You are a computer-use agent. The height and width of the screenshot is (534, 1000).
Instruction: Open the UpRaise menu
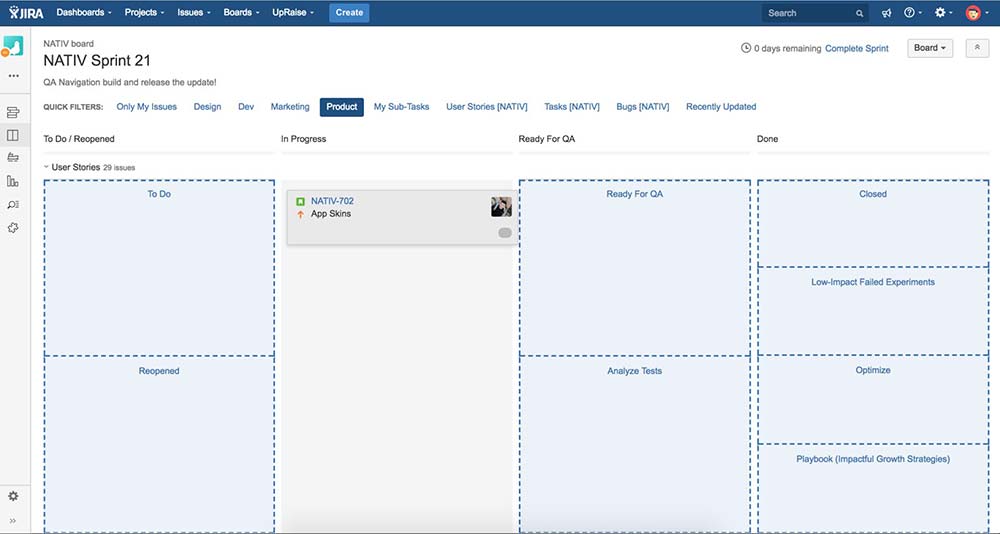[293, 12]
